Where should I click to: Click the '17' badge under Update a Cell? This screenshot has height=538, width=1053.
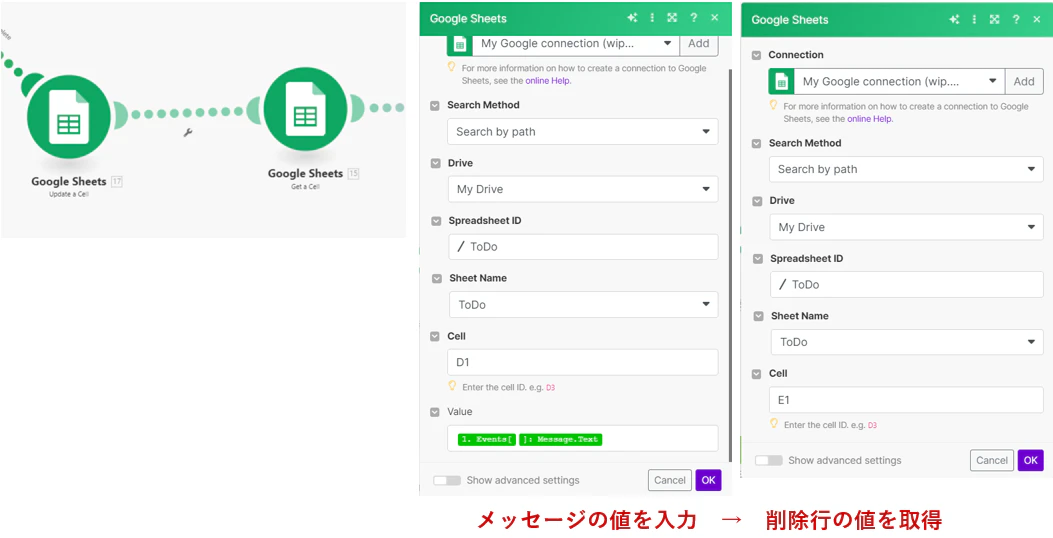[117, 181]
